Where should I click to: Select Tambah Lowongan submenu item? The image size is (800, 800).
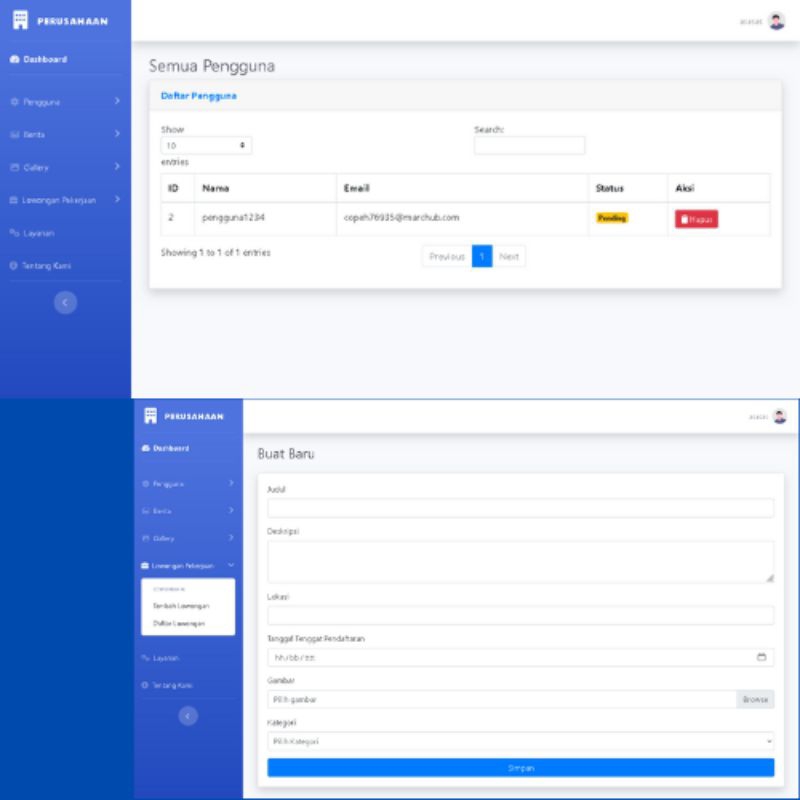point(181,606)
